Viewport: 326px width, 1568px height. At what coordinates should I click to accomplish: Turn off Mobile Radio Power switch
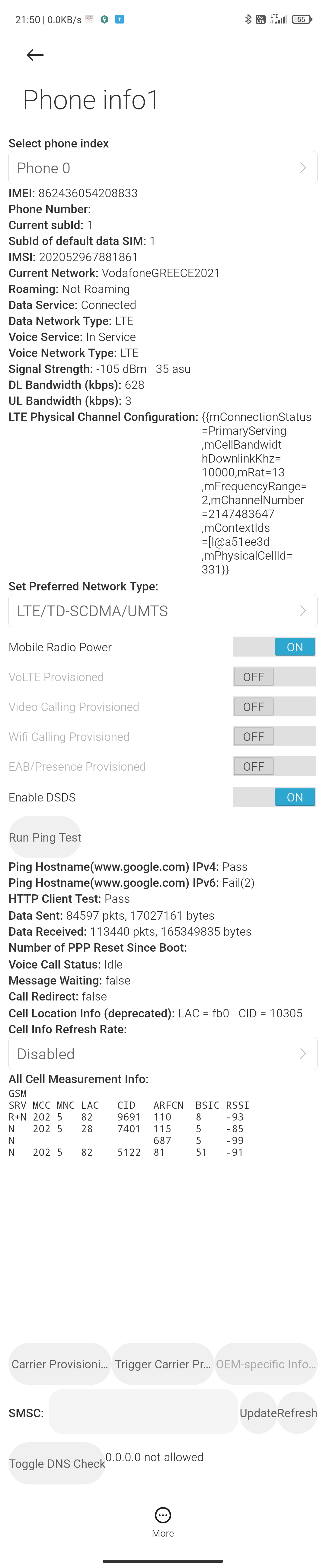[x=274, y=646]
